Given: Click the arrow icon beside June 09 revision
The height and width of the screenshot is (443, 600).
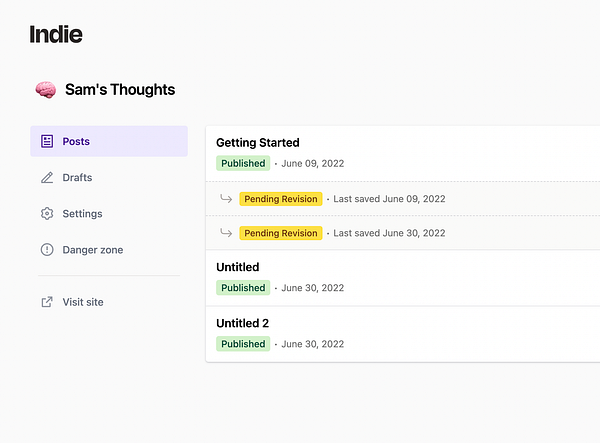Looking at the screenshot, I should pos(226,199).
